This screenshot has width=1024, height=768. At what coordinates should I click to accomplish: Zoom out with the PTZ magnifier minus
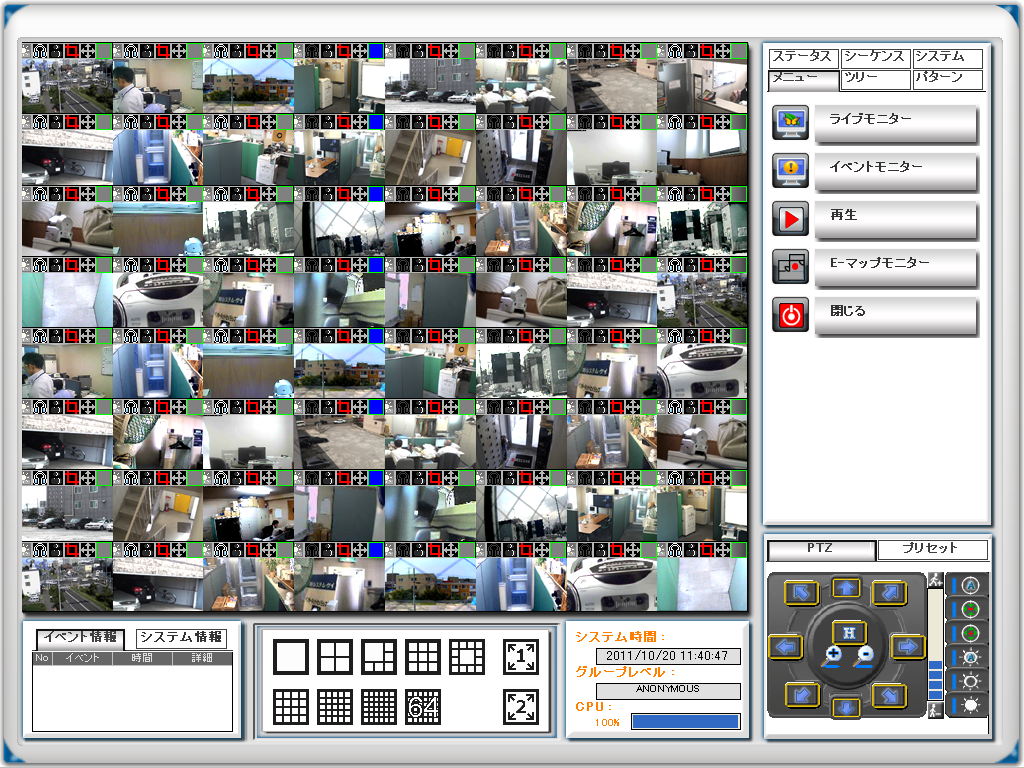tap(865, 656)
